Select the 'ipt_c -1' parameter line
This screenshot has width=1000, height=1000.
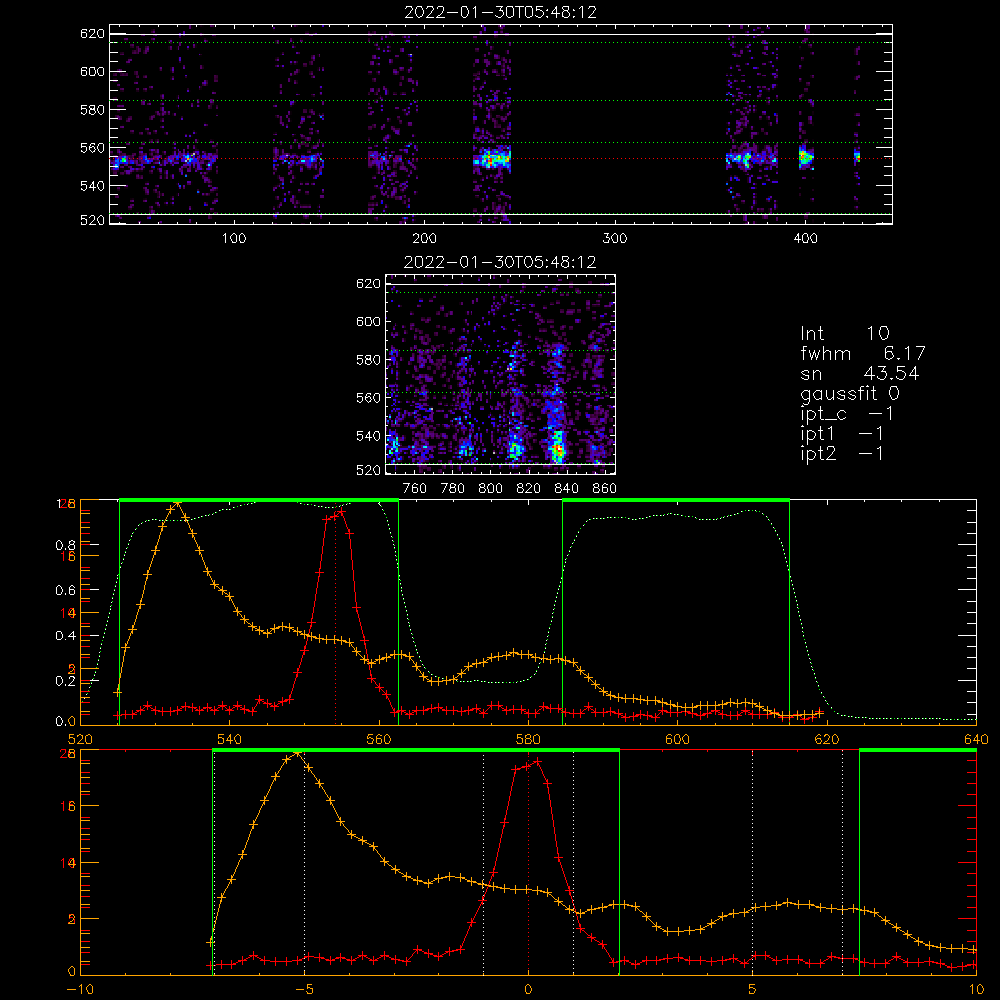848,414
